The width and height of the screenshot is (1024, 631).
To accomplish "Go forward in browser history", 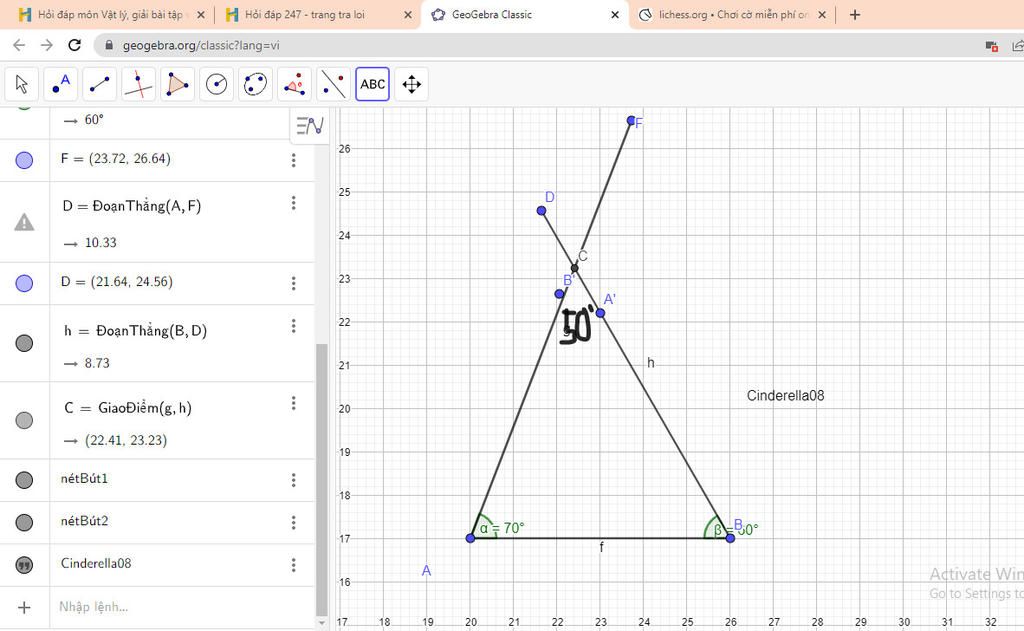I will [x=46, y=45].
